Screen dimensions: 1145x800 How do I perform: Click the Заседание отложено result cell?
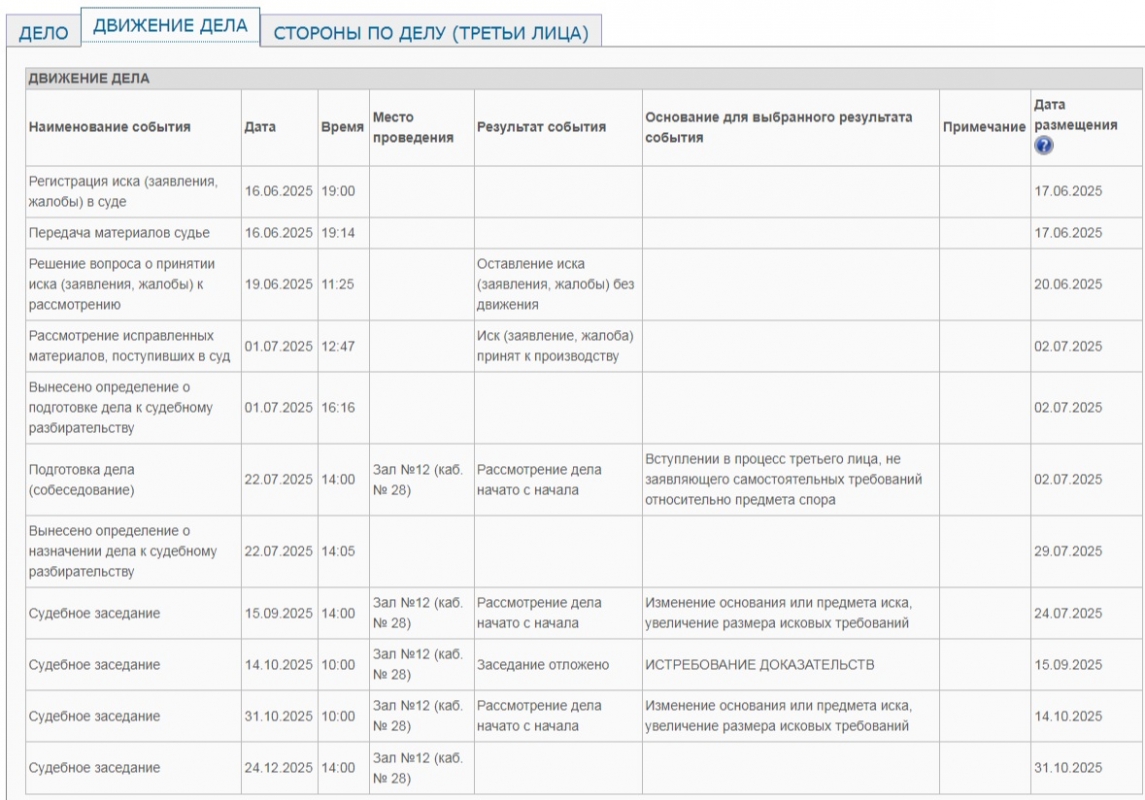point(543,665)
